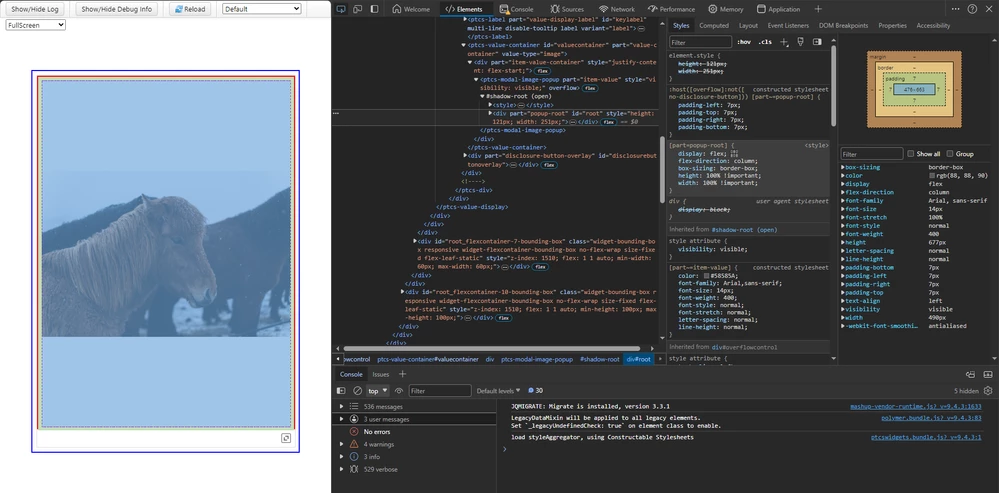
Task: Activate the inspect element picker icon
Action: pyautogui.click(x=341, y=9)
